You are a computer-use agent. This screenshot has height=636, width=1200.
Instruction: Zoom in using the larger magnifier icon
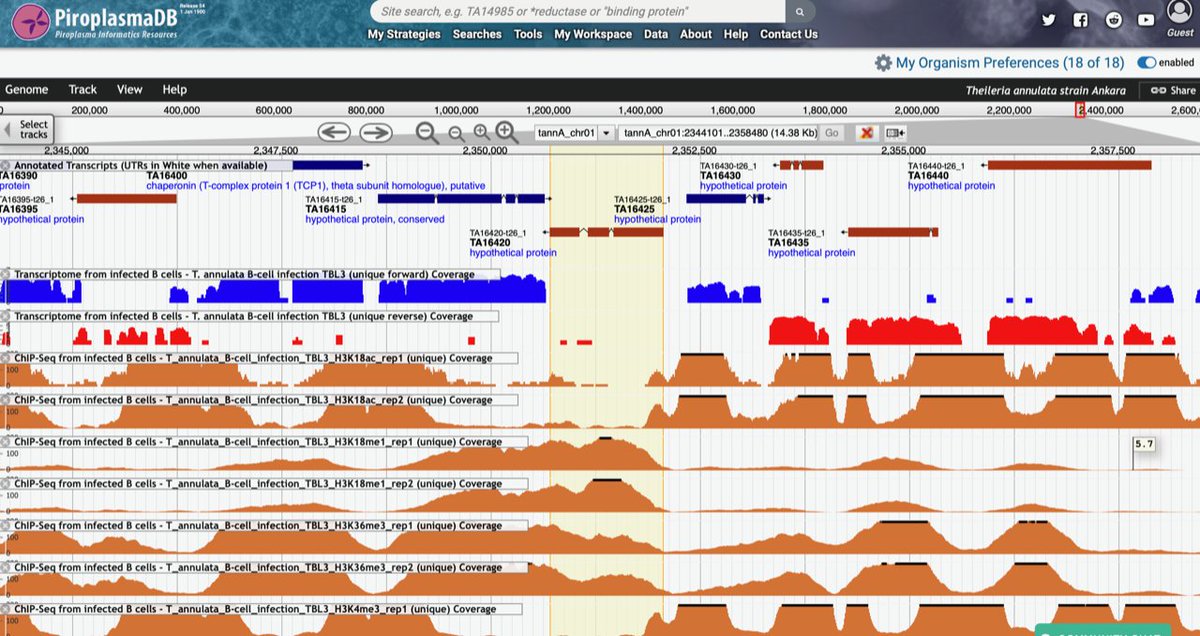click(x=504, y=132)
